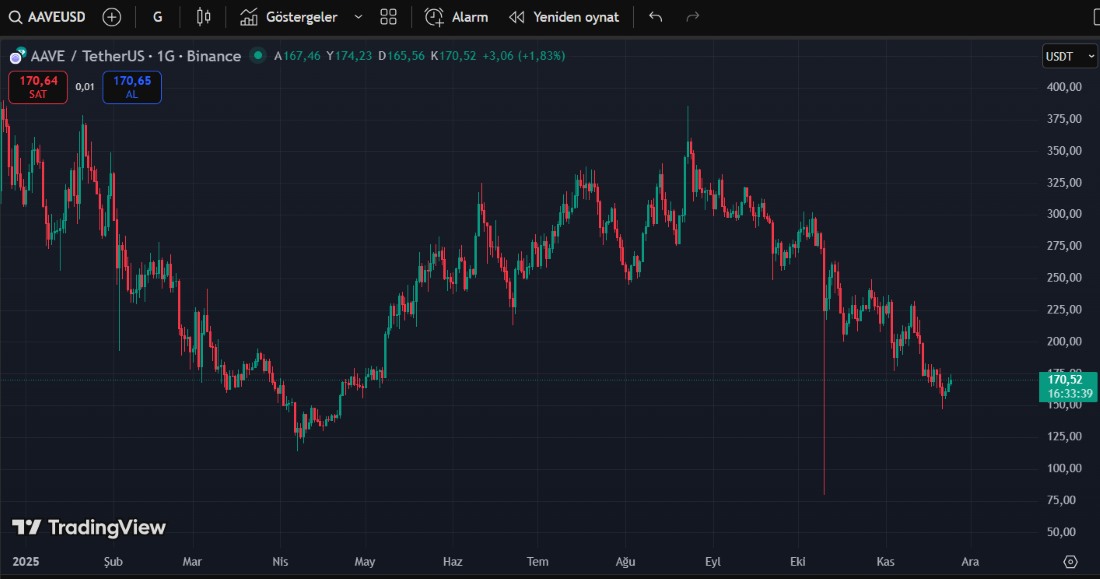Viewport: 1100px width, 579px height.
Task: Click the plus icon to add a symbol
Action: 112,17
